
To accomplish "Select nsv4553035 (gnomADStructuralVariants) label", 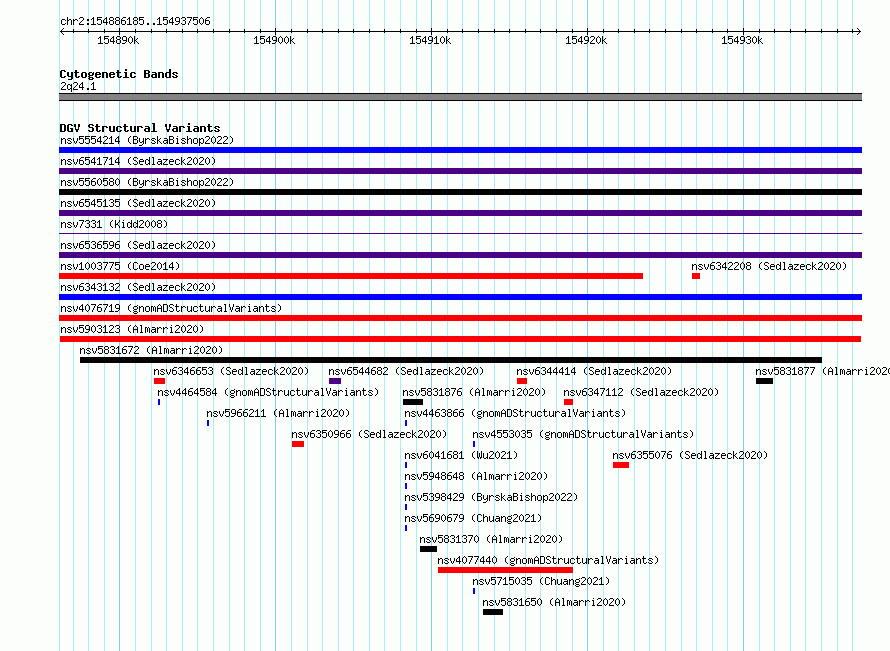I will tap(583, 434).
